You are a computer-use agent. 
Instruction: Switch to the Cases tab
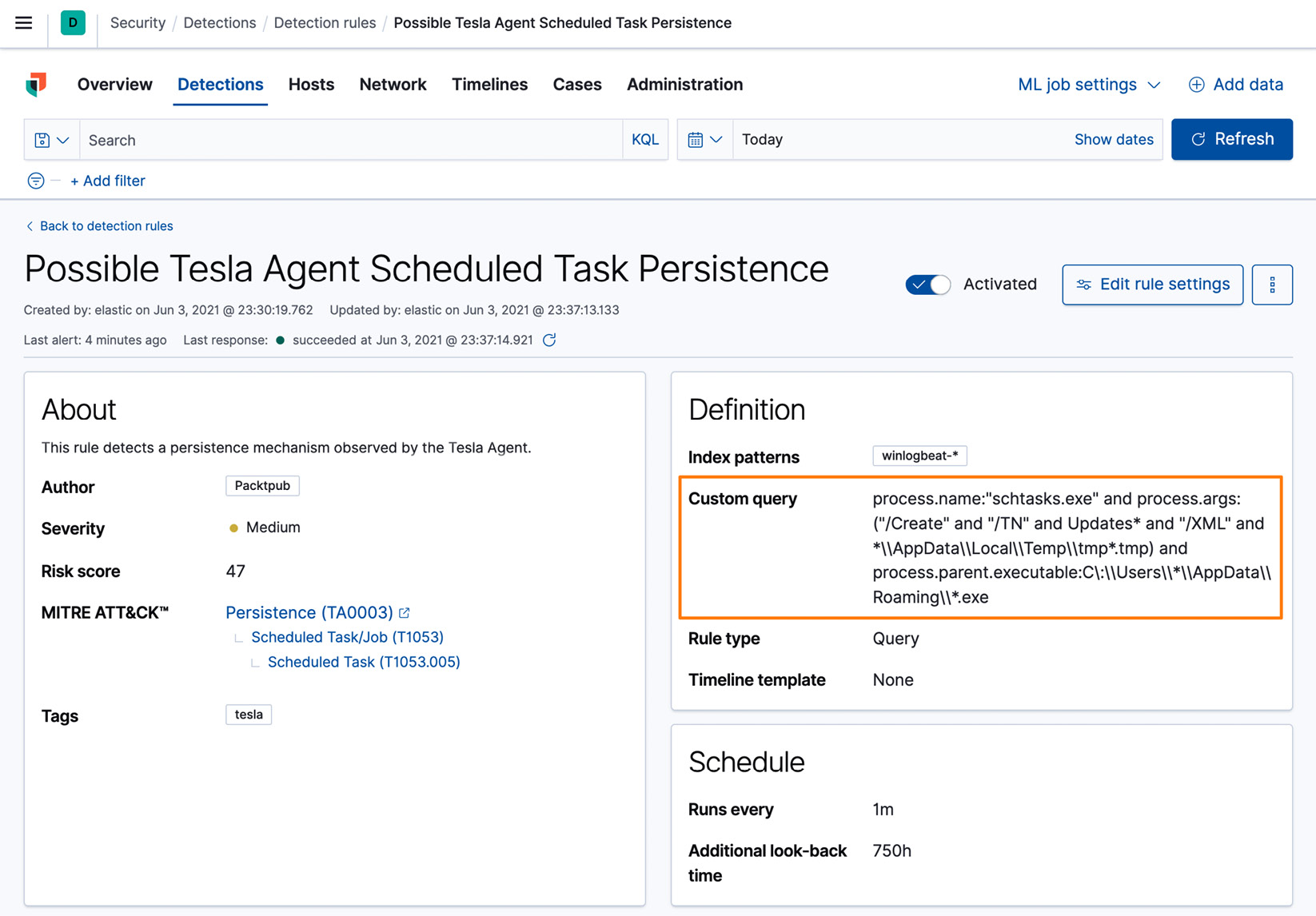[x=577, y=85]
